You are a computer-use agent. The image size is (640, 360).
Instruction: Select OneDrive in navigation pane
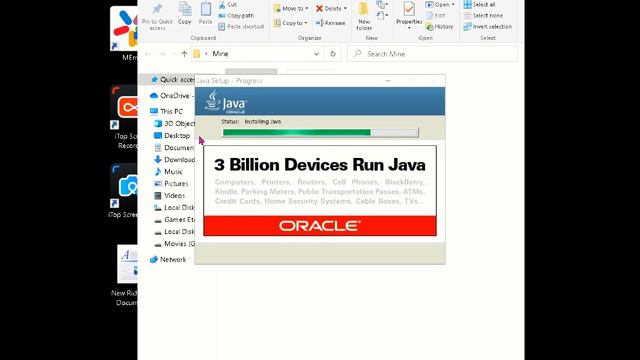pos(172,96)
